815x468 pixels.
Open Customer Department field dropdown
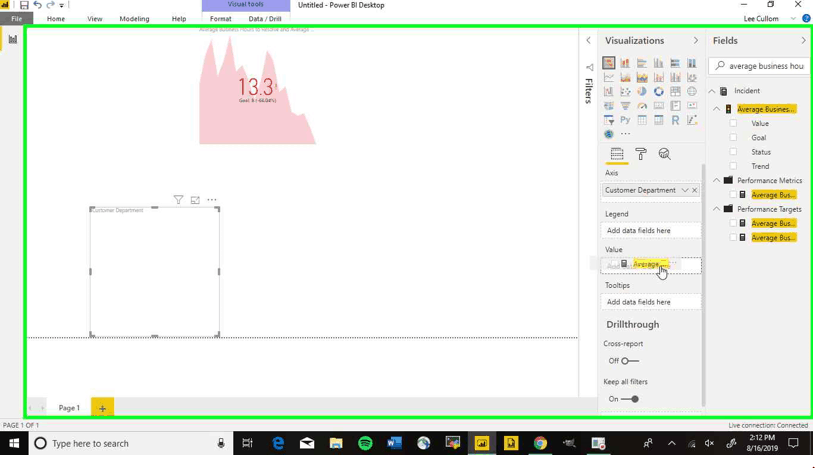pos(685,190)
